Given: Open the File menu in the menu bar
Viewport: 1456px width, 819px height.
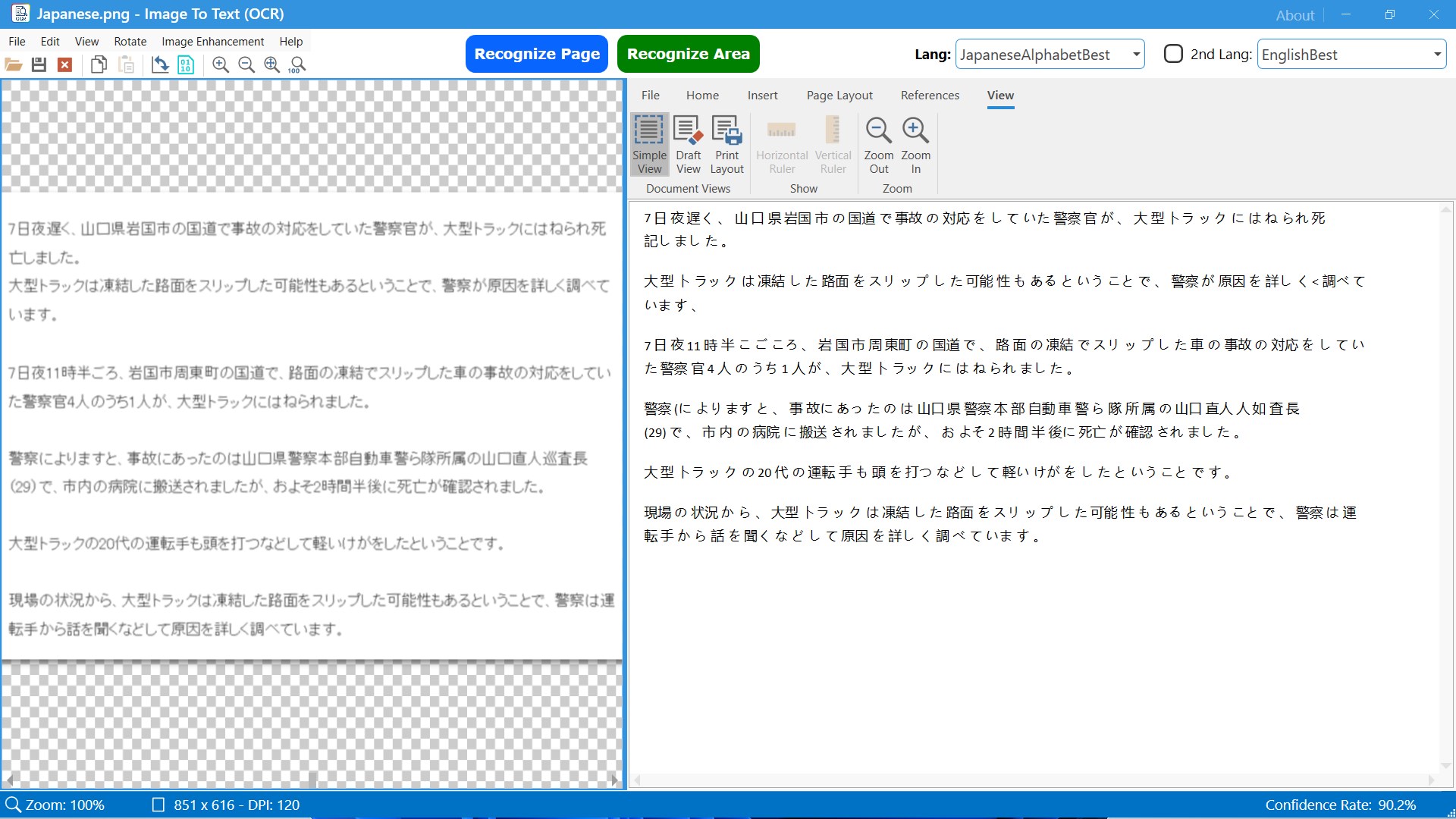Looking at the screenshot, I should [x=17, y=42].
